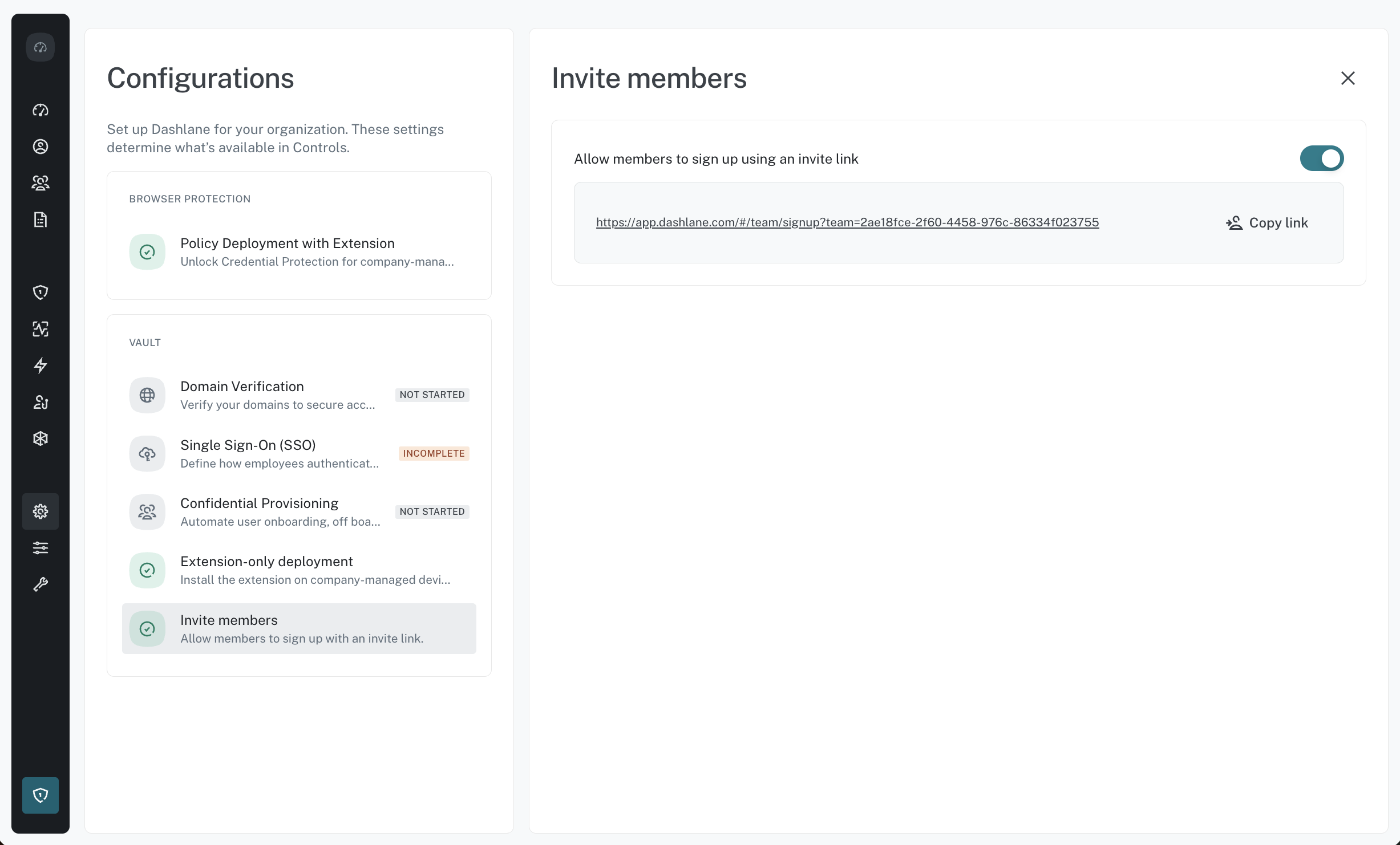Open the users group icon in sidebar
Viewport: 1400px width, 845px height.
pyautogui.click(x=40, y=183)
